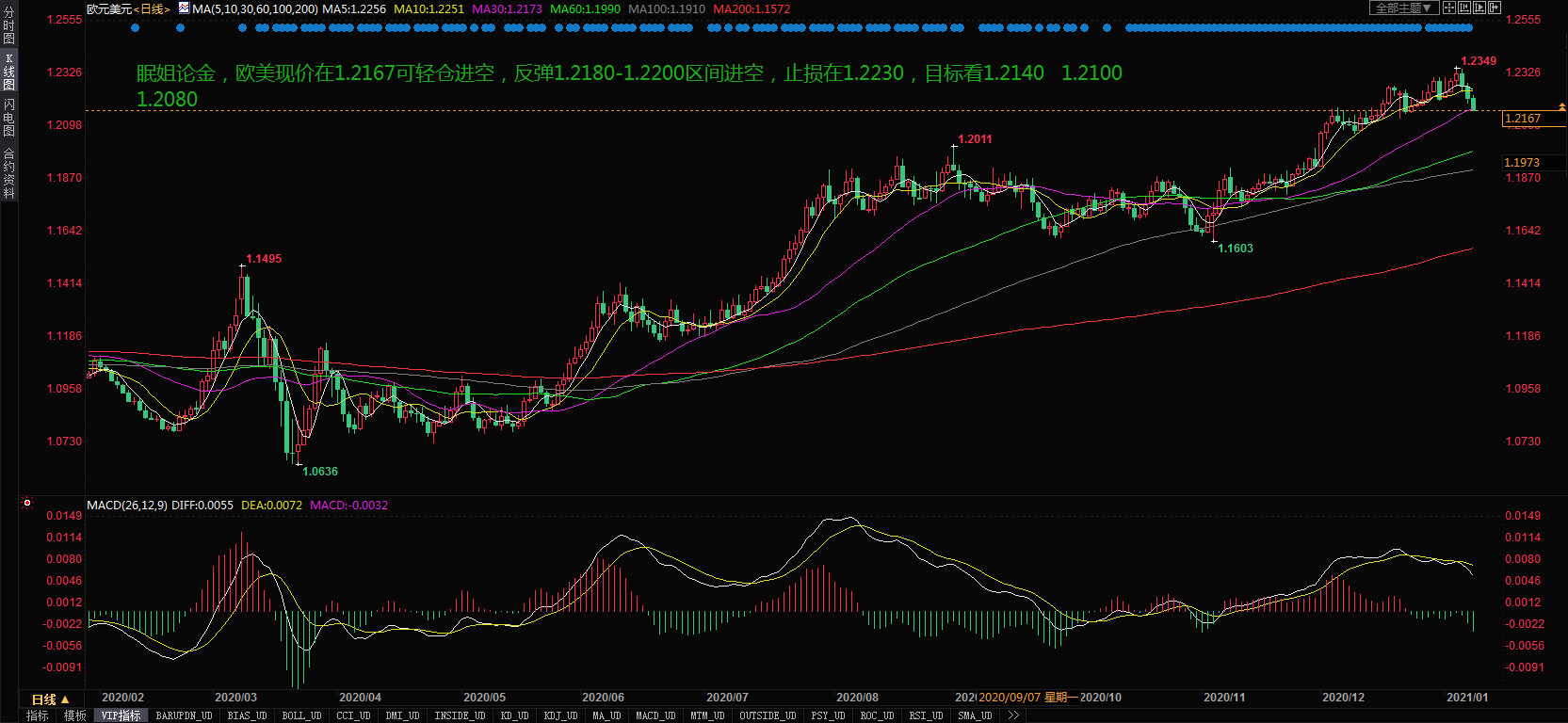Apply the MTM_UD indicator

point(707,715)
